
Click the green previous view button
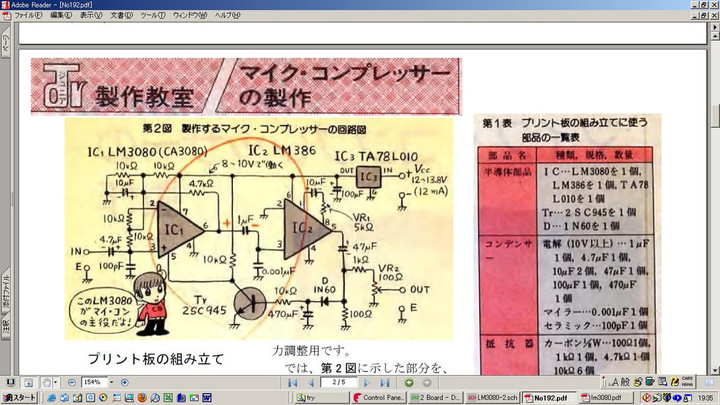coord(409,382)
